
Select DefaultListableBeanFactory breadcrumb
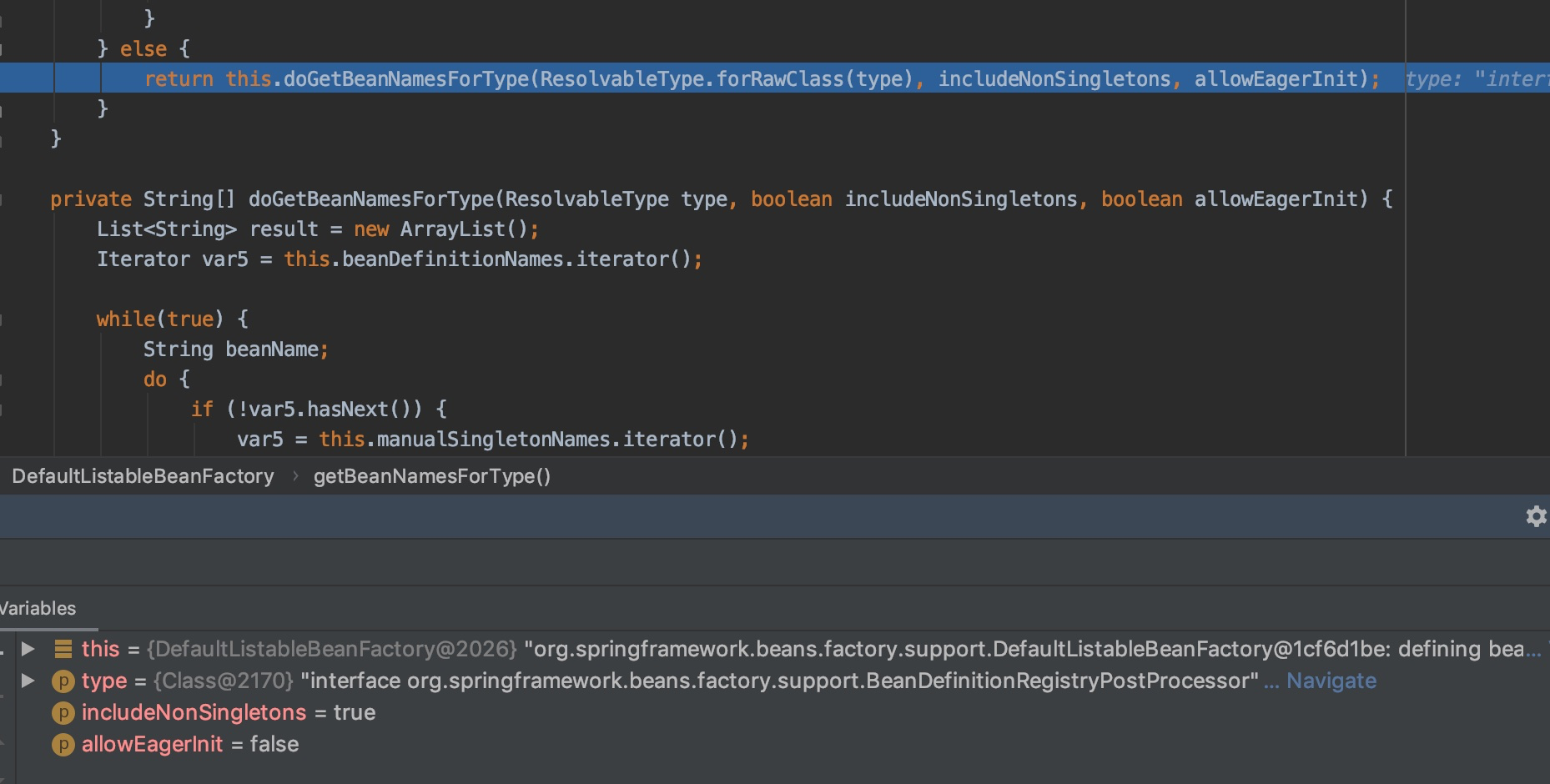(x=143, y=476)
